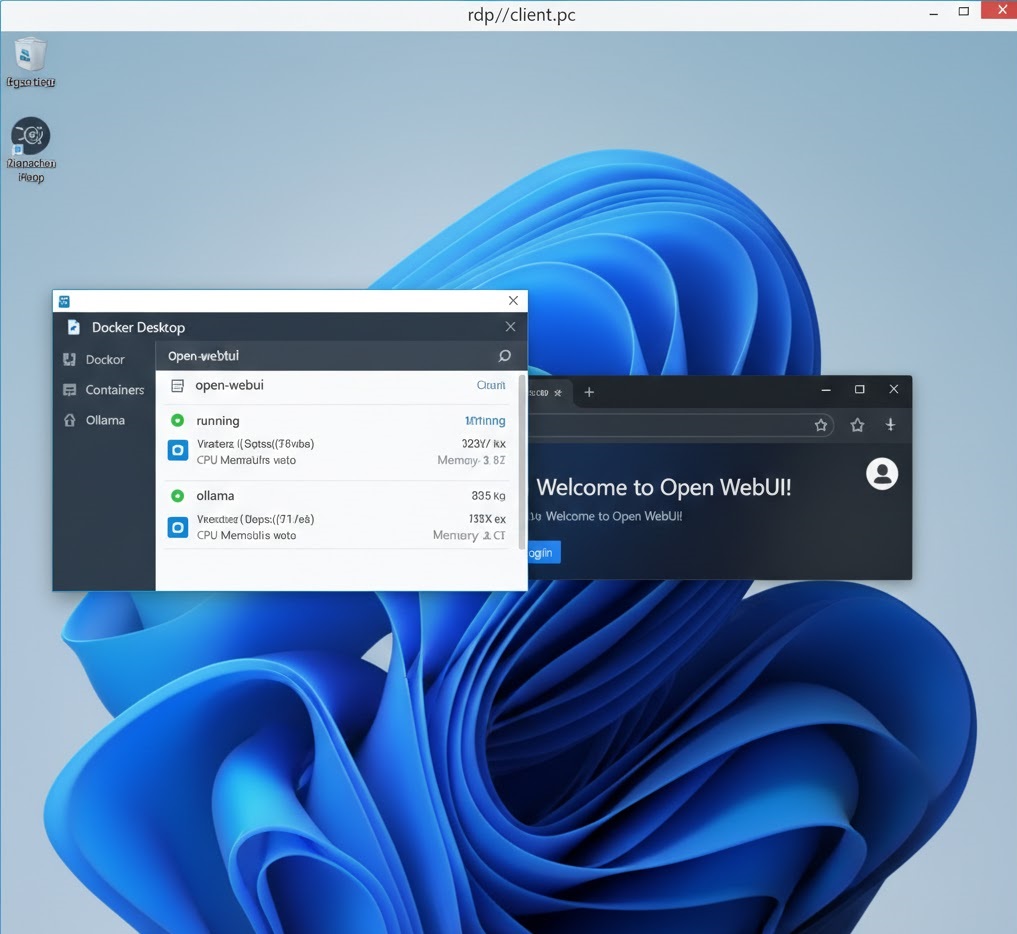Viewport: 1017px width, 934px height.
Task: Click the document icon next to open-webui
Action: (177, 386)
